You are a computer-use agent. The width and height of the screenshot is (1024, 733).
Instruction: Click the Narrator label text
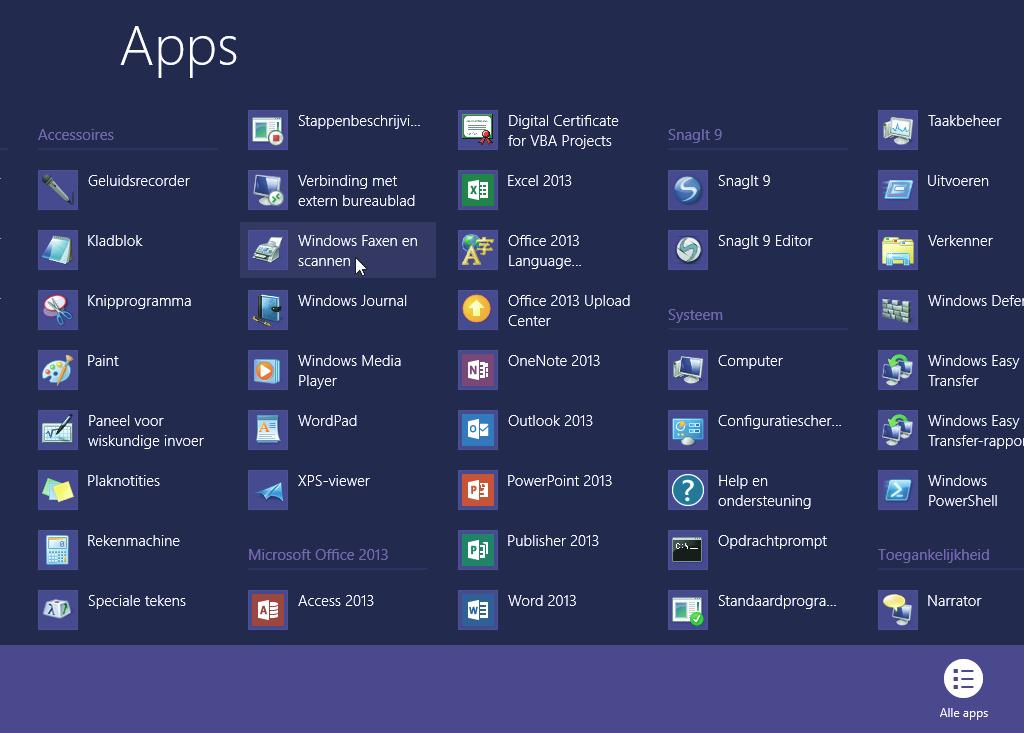click(954, 600)
